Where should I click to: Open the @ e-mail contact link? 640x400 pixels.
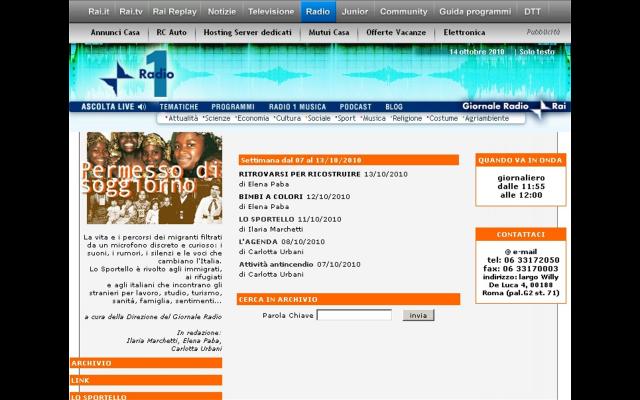pyautogui.click(x=520, y=252)
